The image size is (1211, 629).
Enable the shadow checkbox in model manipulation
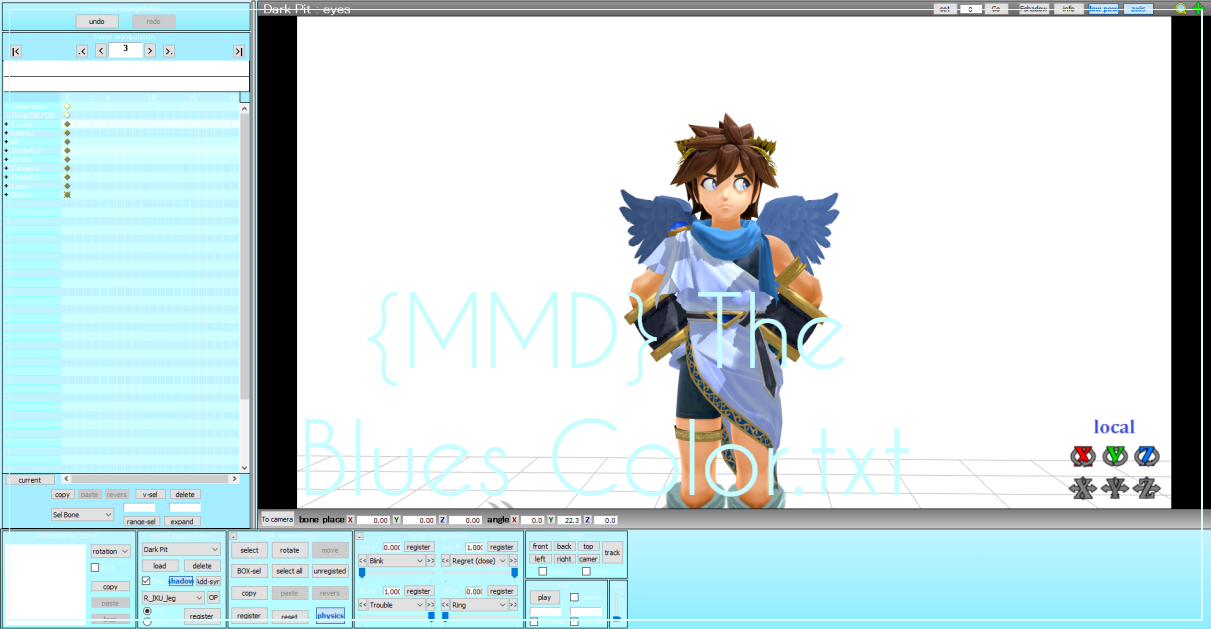pos(146,582)
